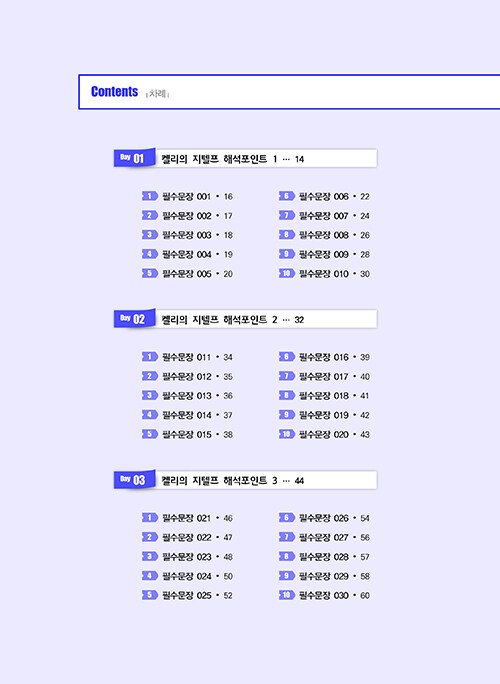The height and width of the screenshot is (684, 500).
Task: Jump to 필수문장 024 entry
Action: pos(197,576)
